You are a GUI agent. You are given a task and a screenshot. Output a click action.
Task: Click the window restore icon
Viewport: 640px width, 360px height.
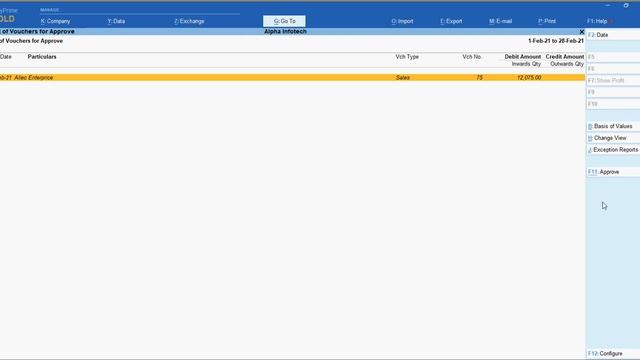point(626,5)
